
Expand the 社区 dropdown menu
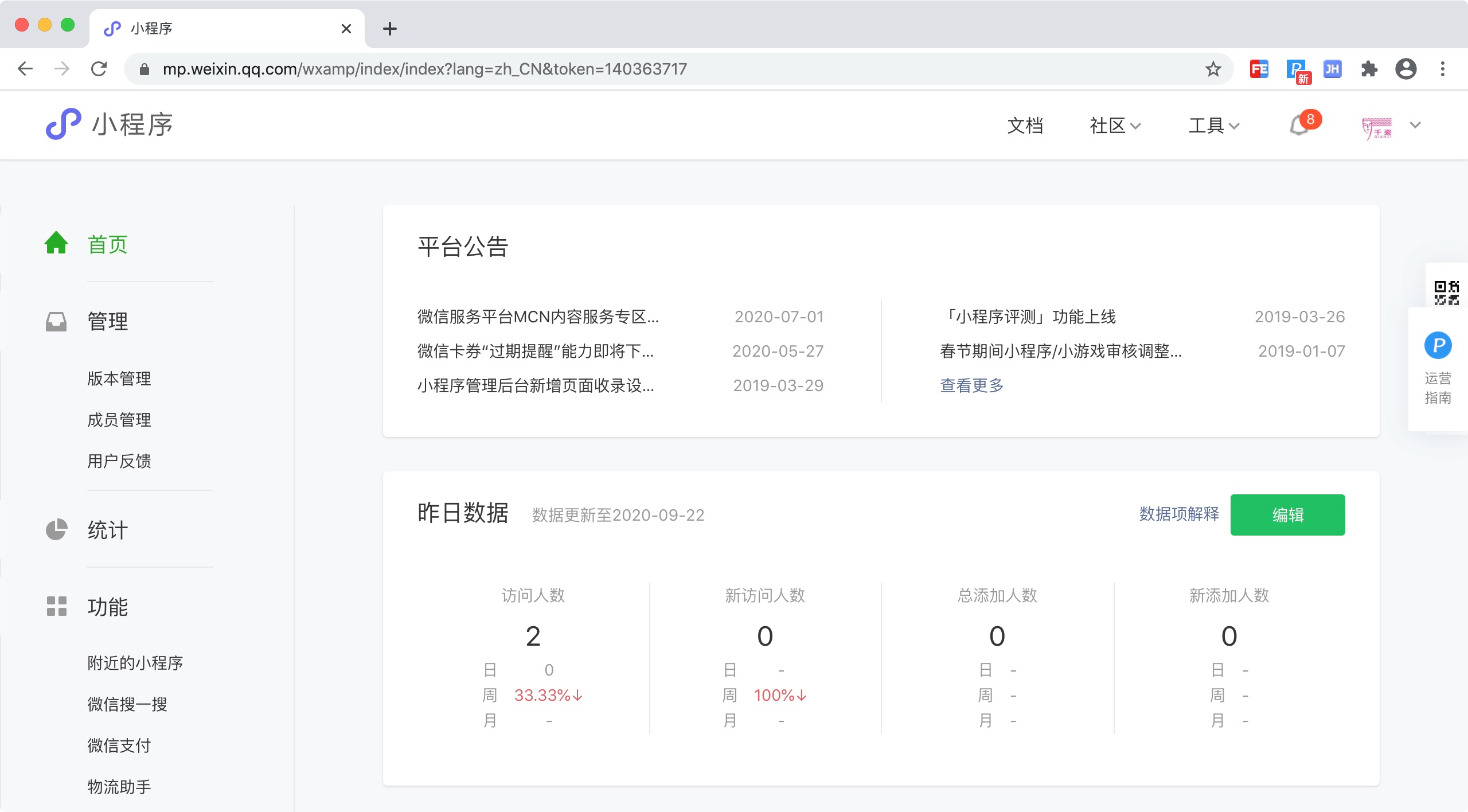point(1115,126)
